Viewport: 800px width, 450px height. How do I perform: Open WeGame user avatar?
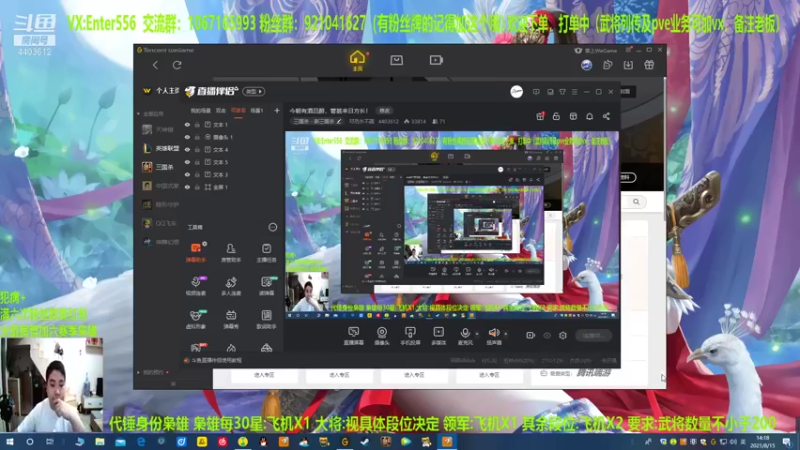click(x=586, y=65)
